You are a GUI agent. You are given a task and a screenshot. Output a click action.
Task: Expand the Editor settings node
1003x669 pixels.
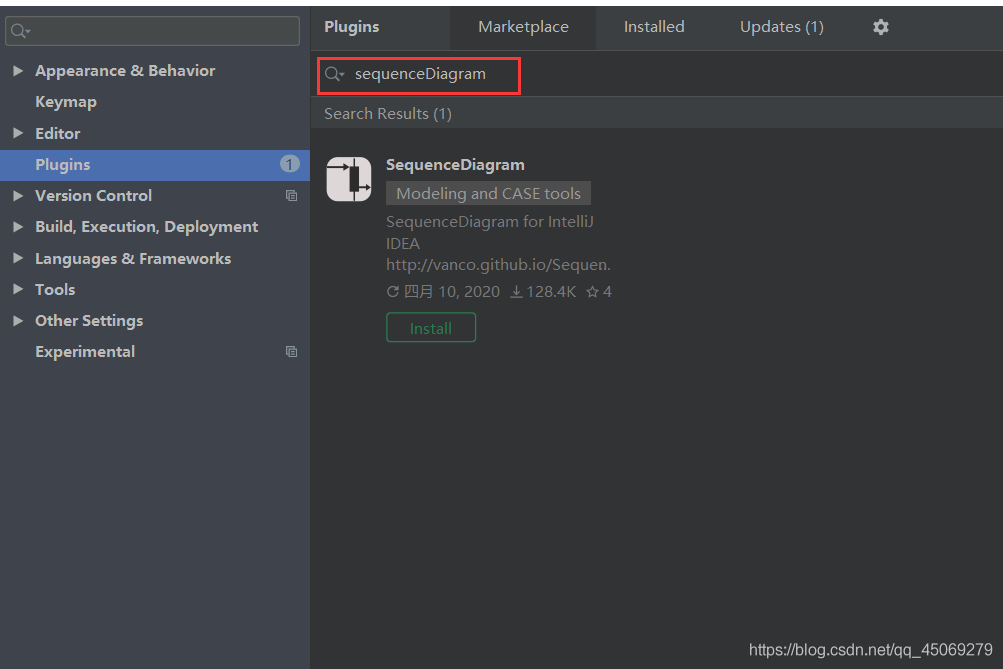tap(18, 133)
